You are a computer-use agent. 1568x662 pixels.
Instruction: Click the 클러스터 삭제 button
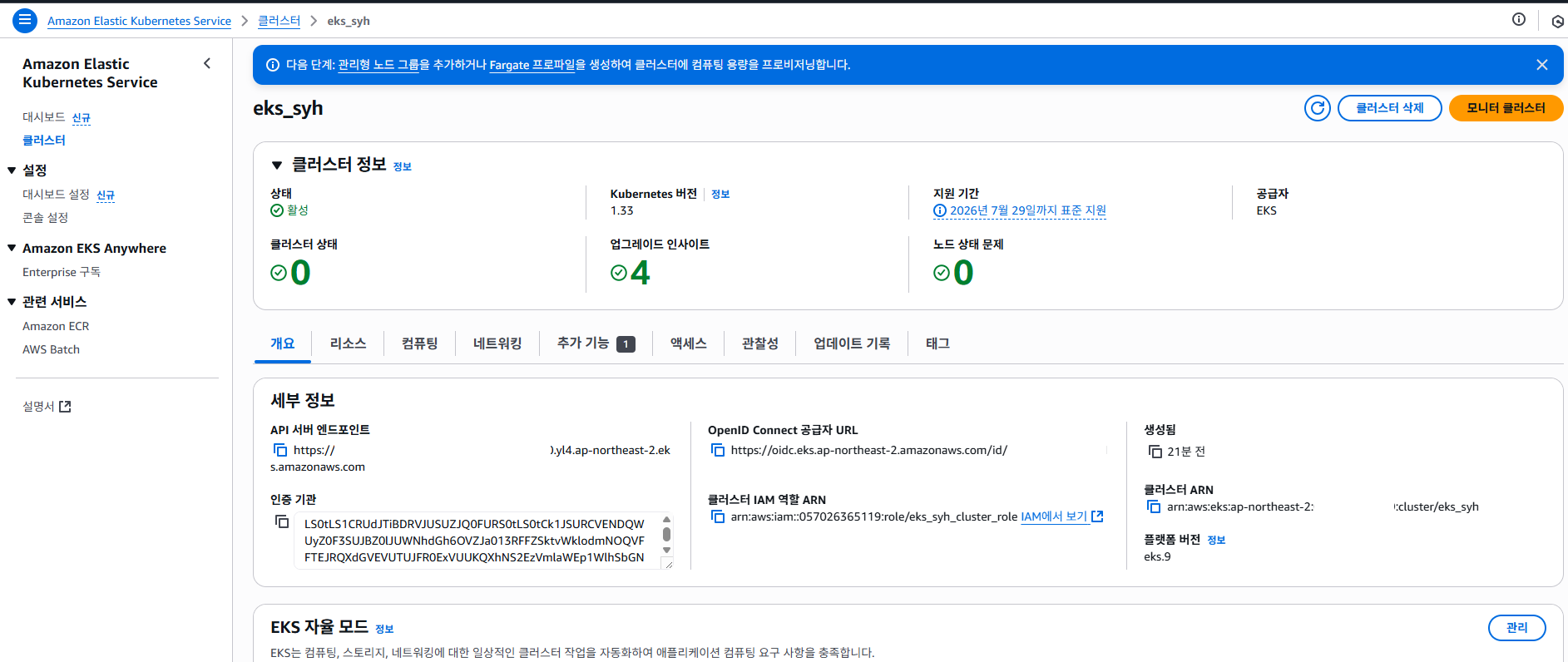coord(1390,108)
